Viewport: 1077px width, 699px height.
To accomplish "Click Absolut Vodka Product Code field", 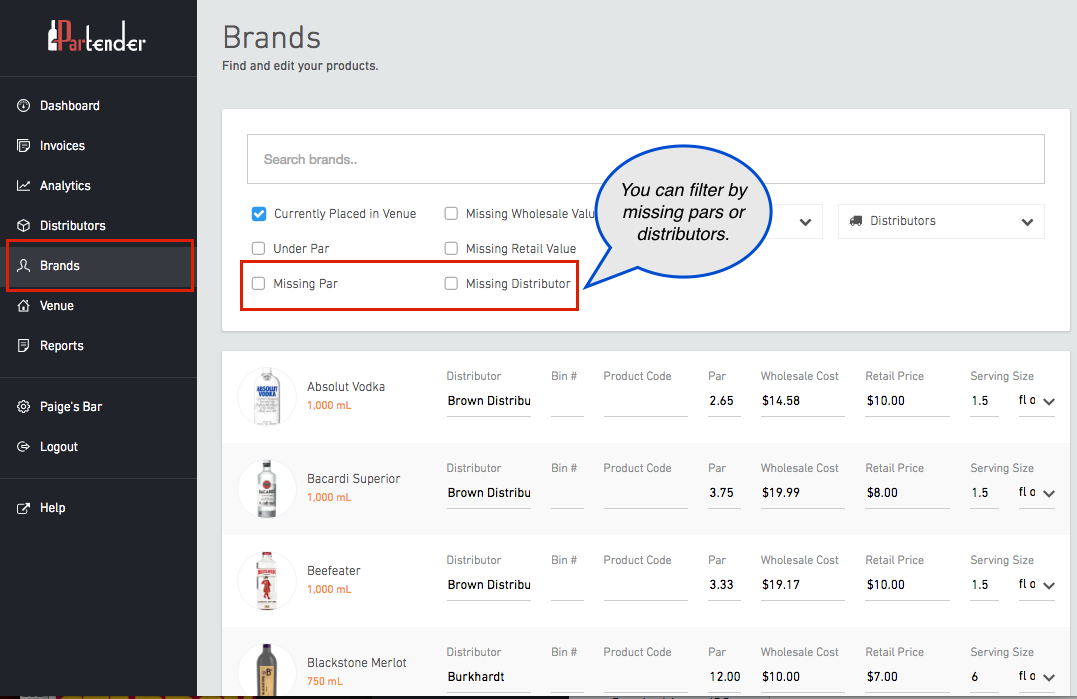I will [646, 401].
